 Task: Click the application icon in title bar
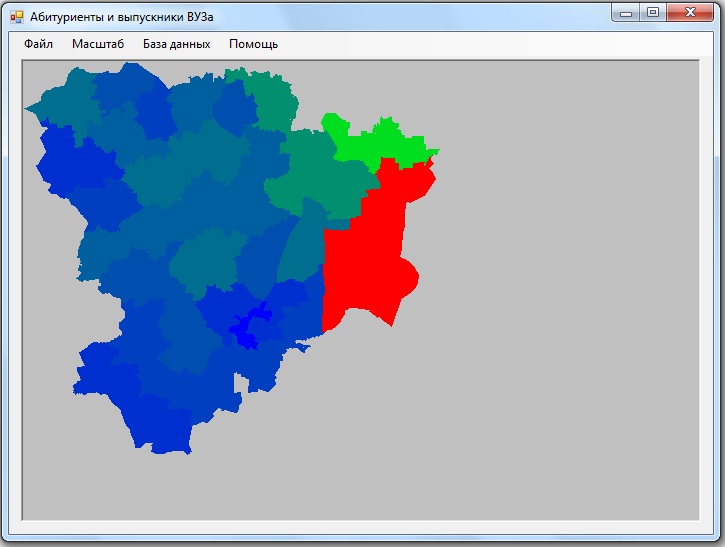point(17,17)
